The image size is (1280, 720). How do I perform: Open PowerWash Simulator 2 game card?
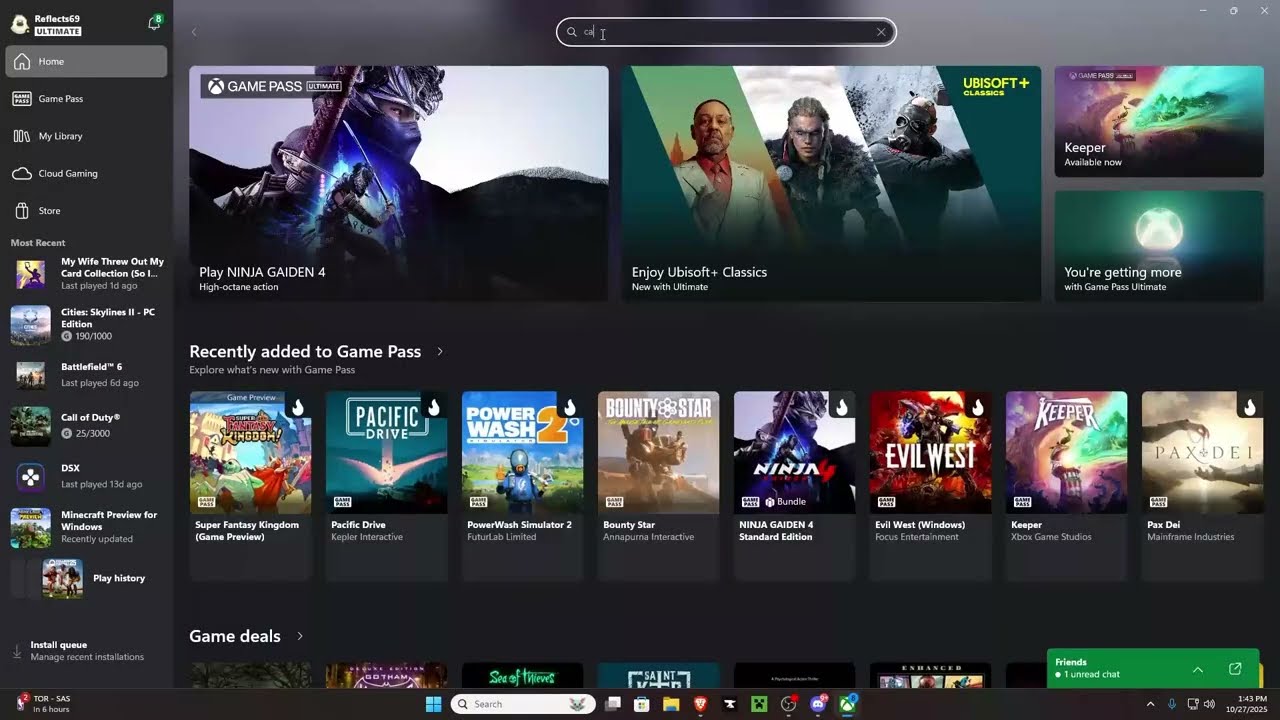pos(523,485)
